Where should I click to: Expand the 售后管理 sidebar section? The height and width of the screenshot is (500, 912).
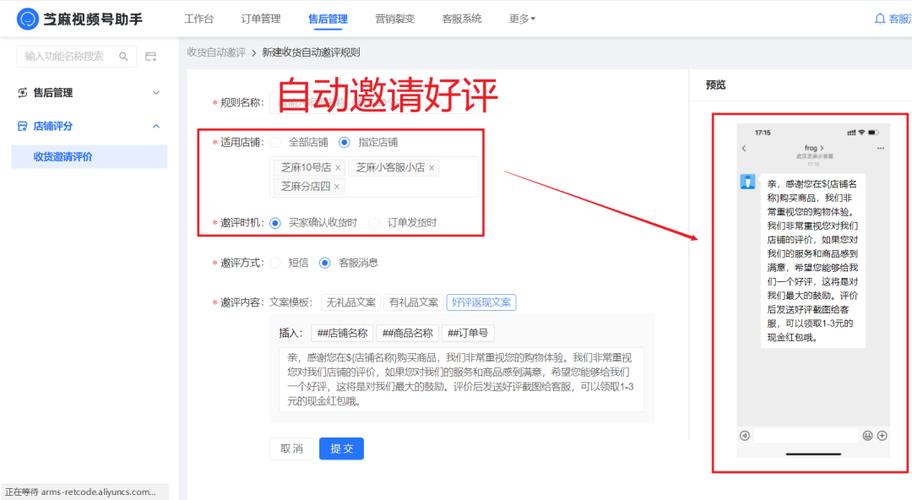point(156,92)
